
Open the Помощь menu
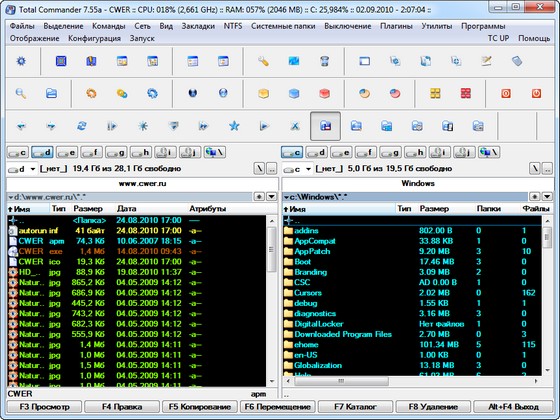534,38
